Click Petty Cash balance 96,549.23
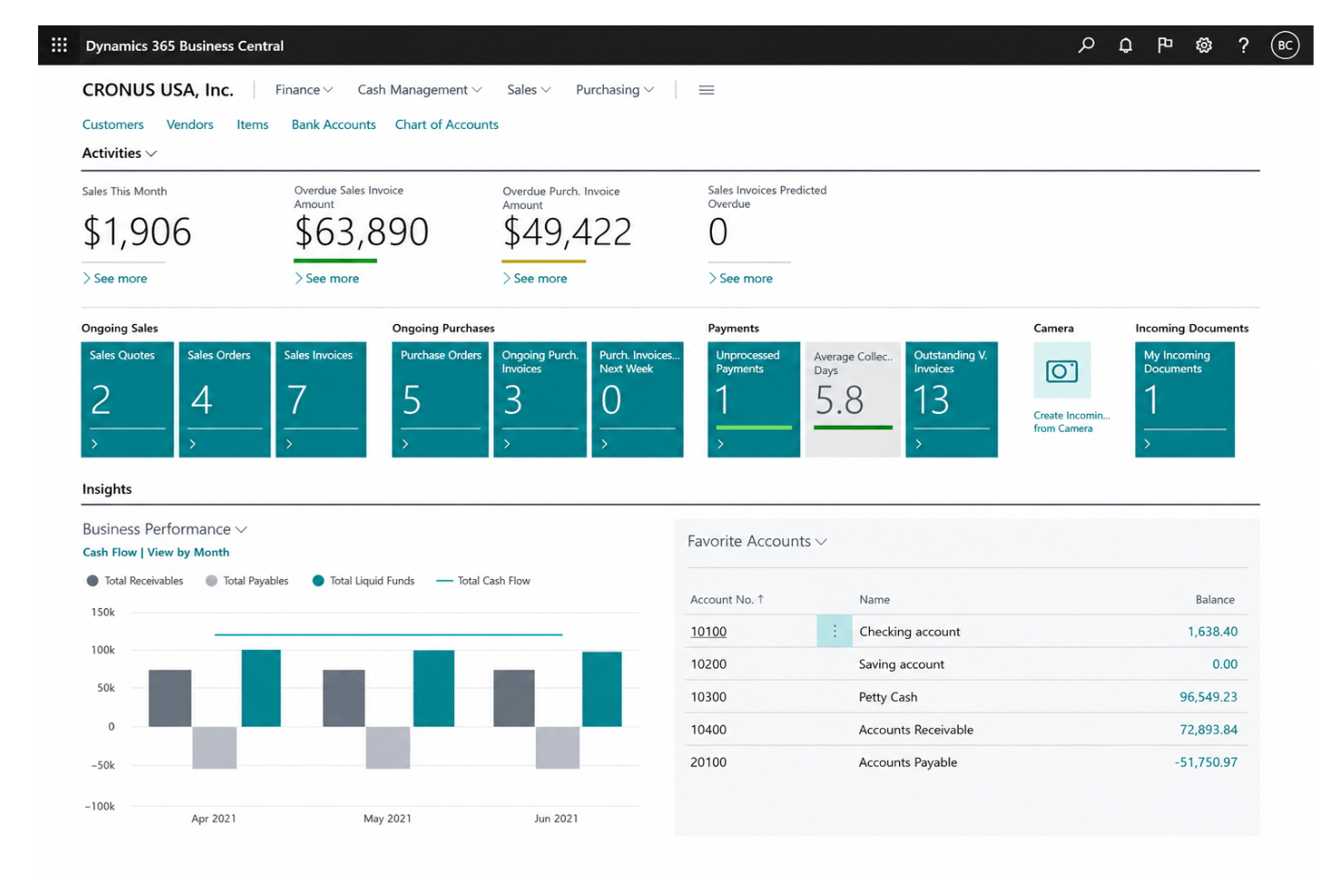The width and height of the screenshot is (1344, 896). pyautogui.click(x=1208, y=697)
